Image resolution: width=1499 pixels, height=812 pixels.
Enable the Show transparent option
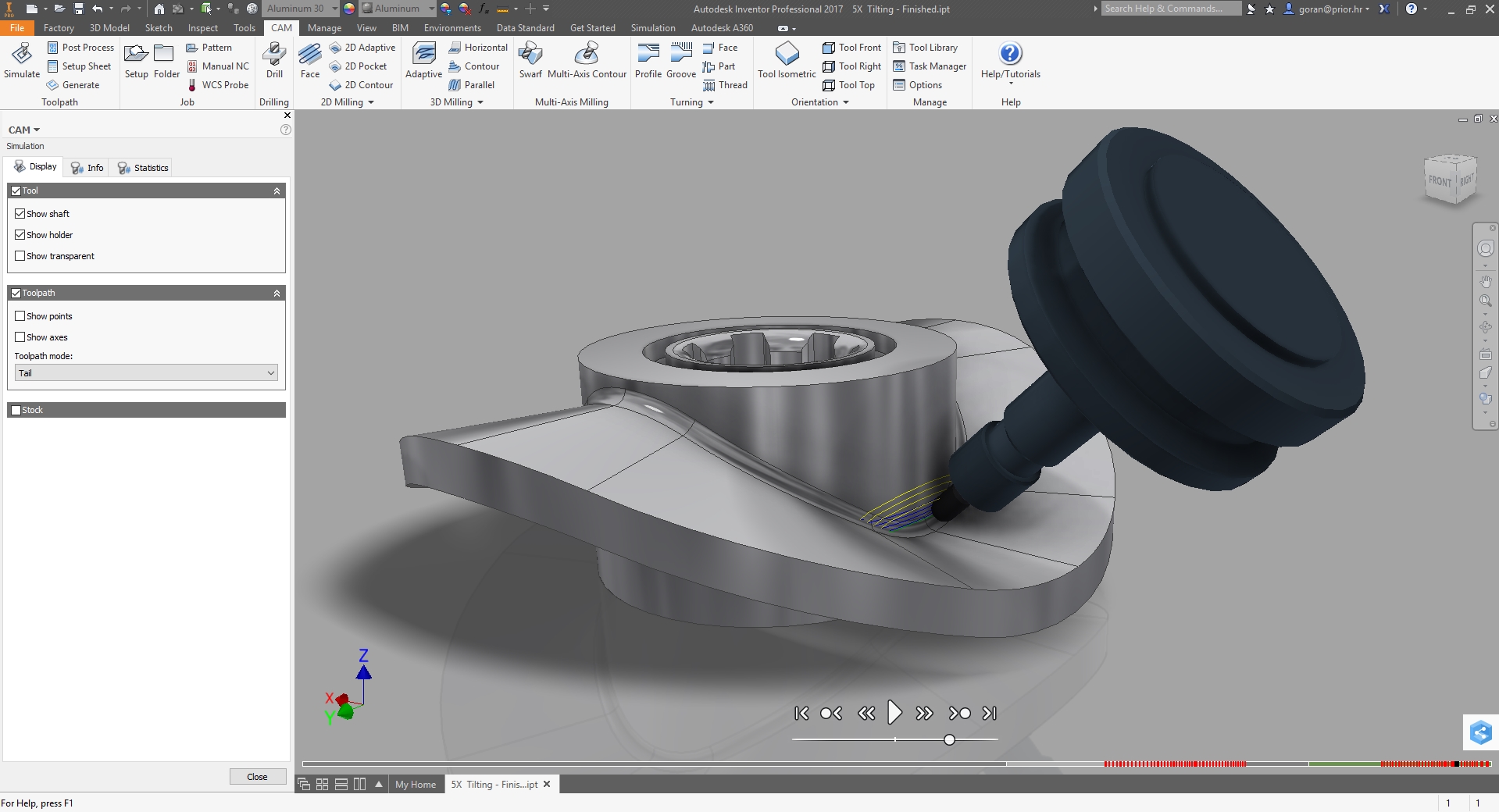[20, 255]
